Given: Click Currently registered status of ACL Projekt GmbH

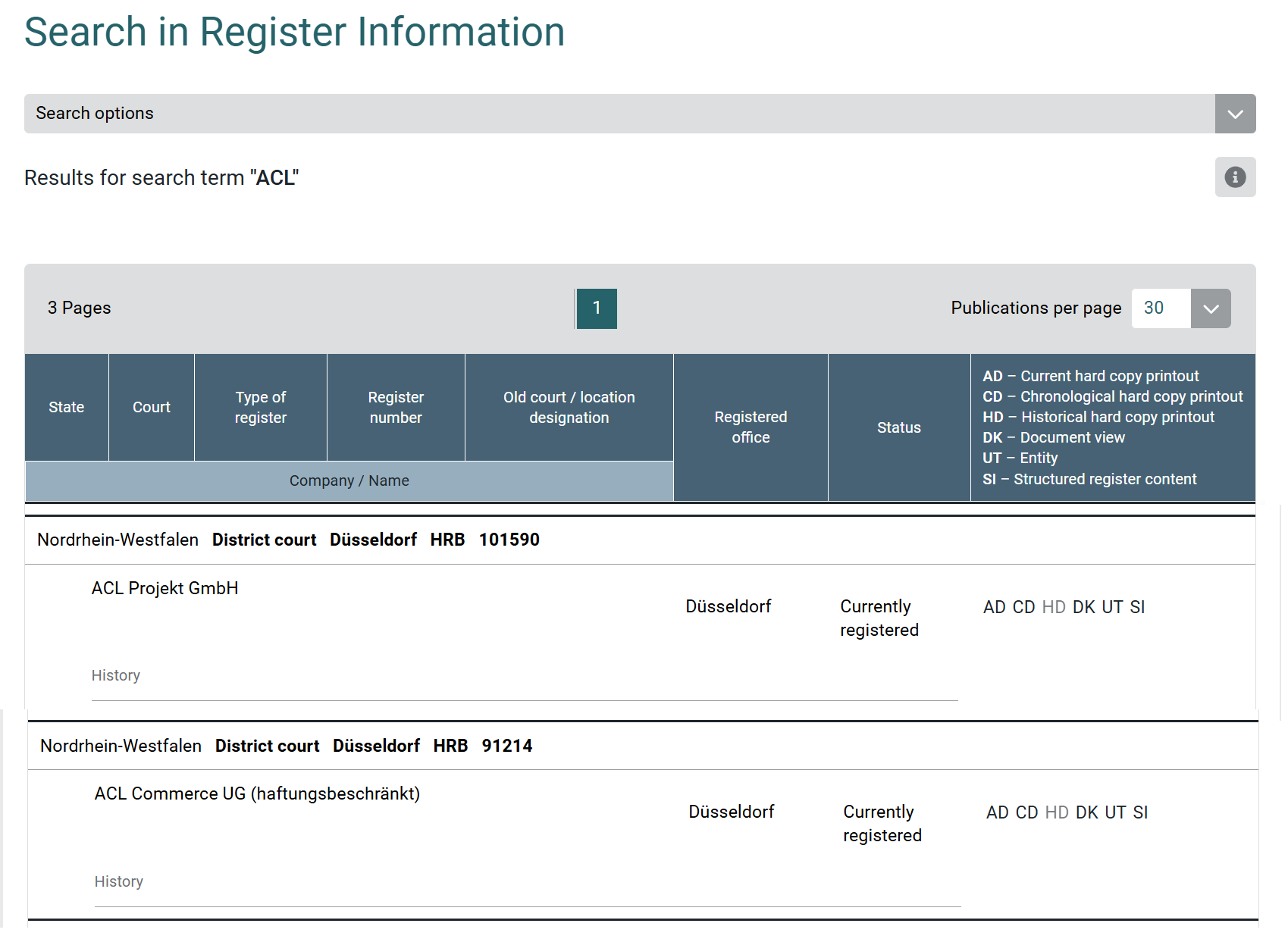Looking at the screenshot, I should 879,618.
